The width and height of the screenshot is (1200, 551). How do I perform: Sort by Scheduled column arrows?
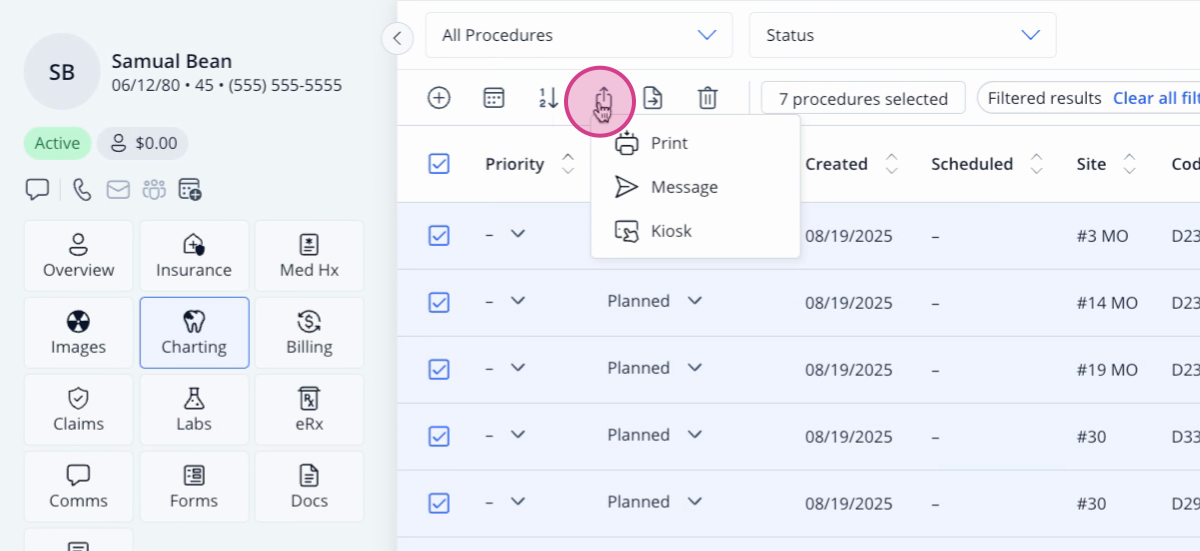pos(1037,164)
